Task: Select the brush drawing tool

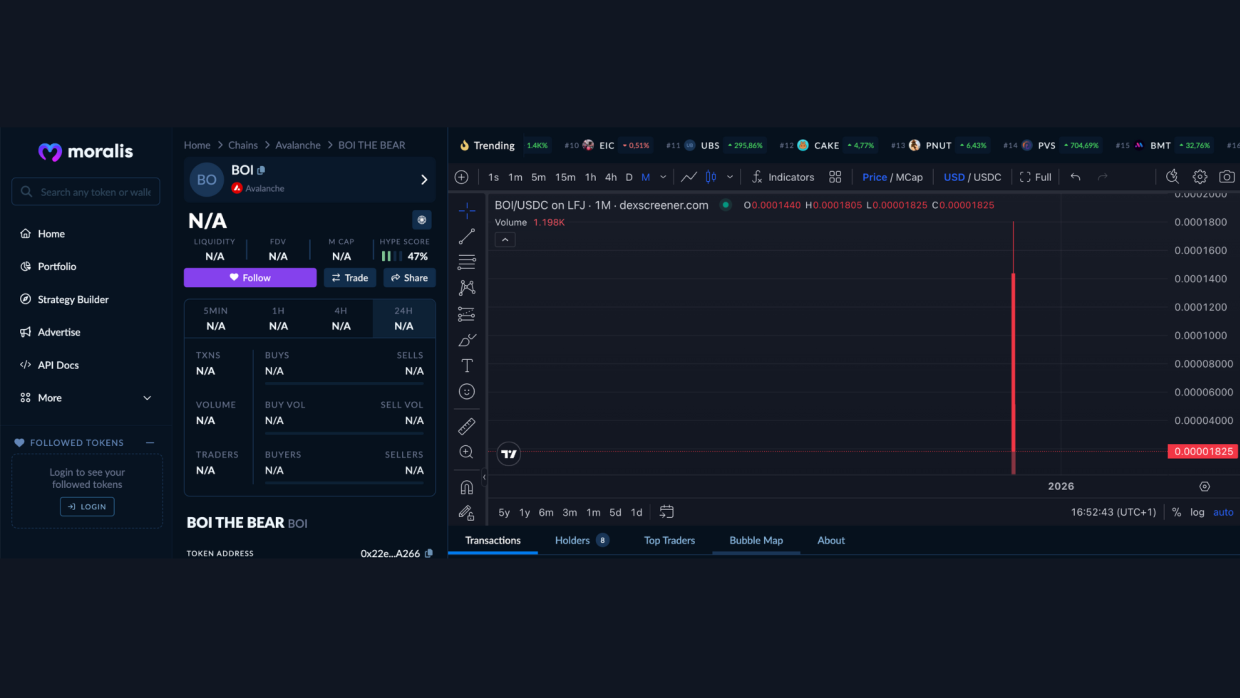Action: (x=467, y=340)
